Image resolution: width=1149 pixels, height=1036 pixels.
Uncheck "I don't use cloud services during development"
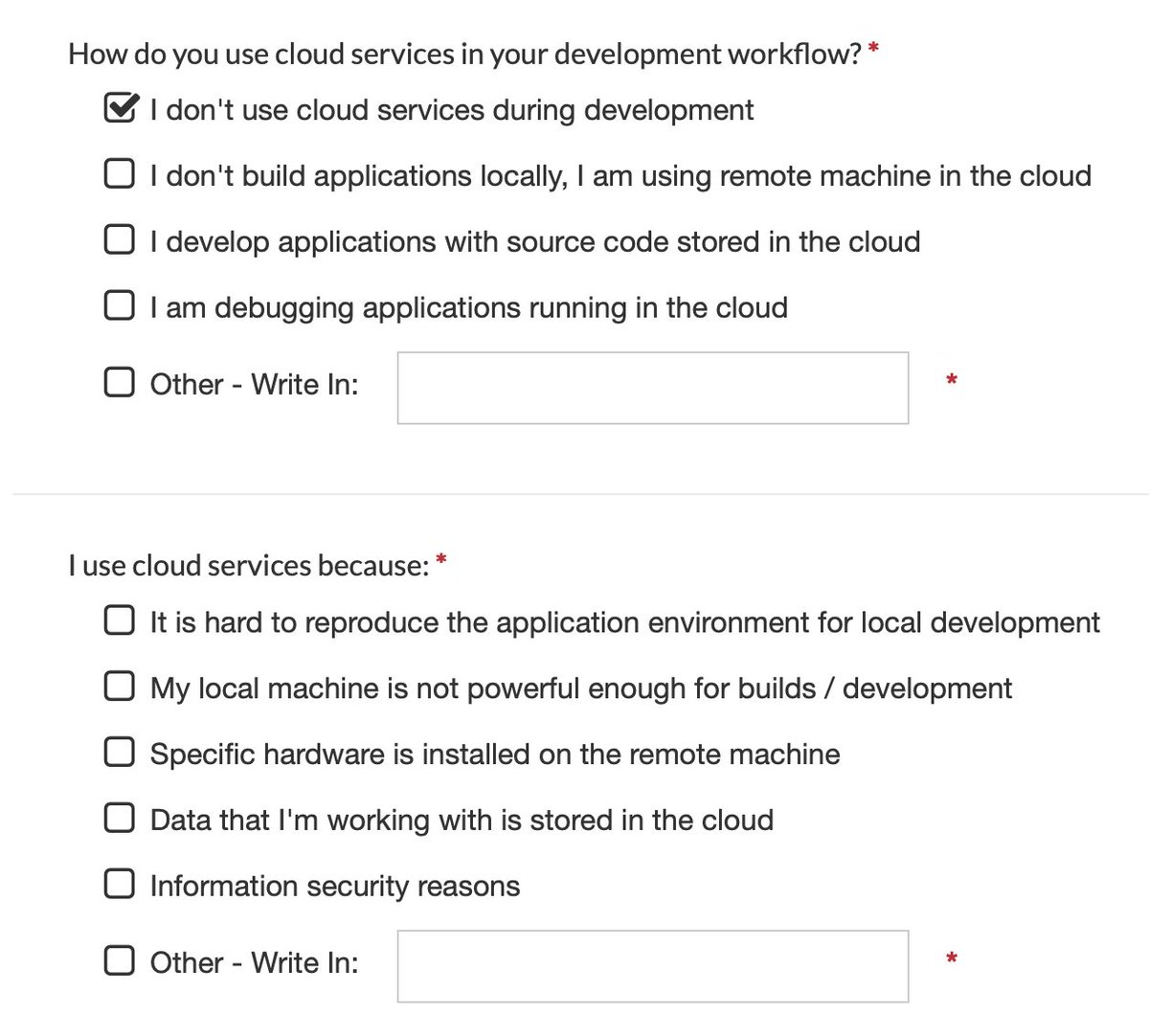pos(119,110)
